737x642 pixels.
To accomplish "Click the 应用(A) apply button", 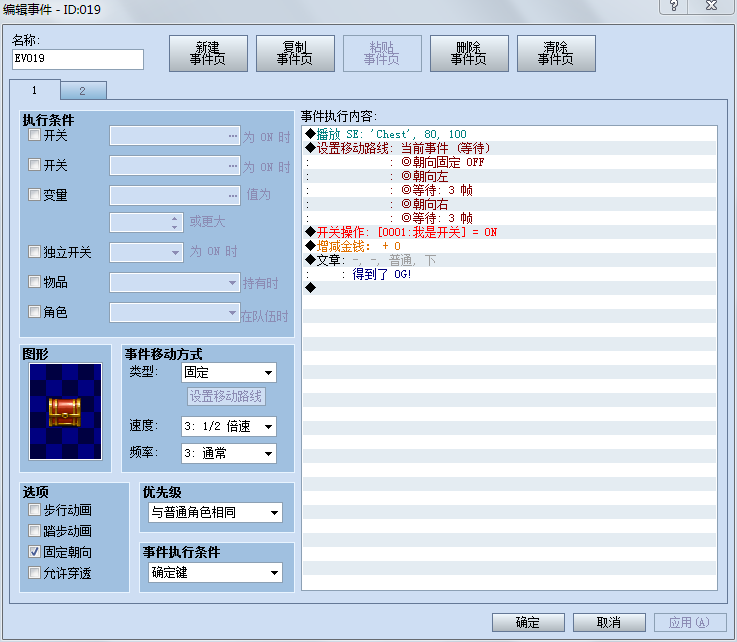I will (x=690, y=622).
